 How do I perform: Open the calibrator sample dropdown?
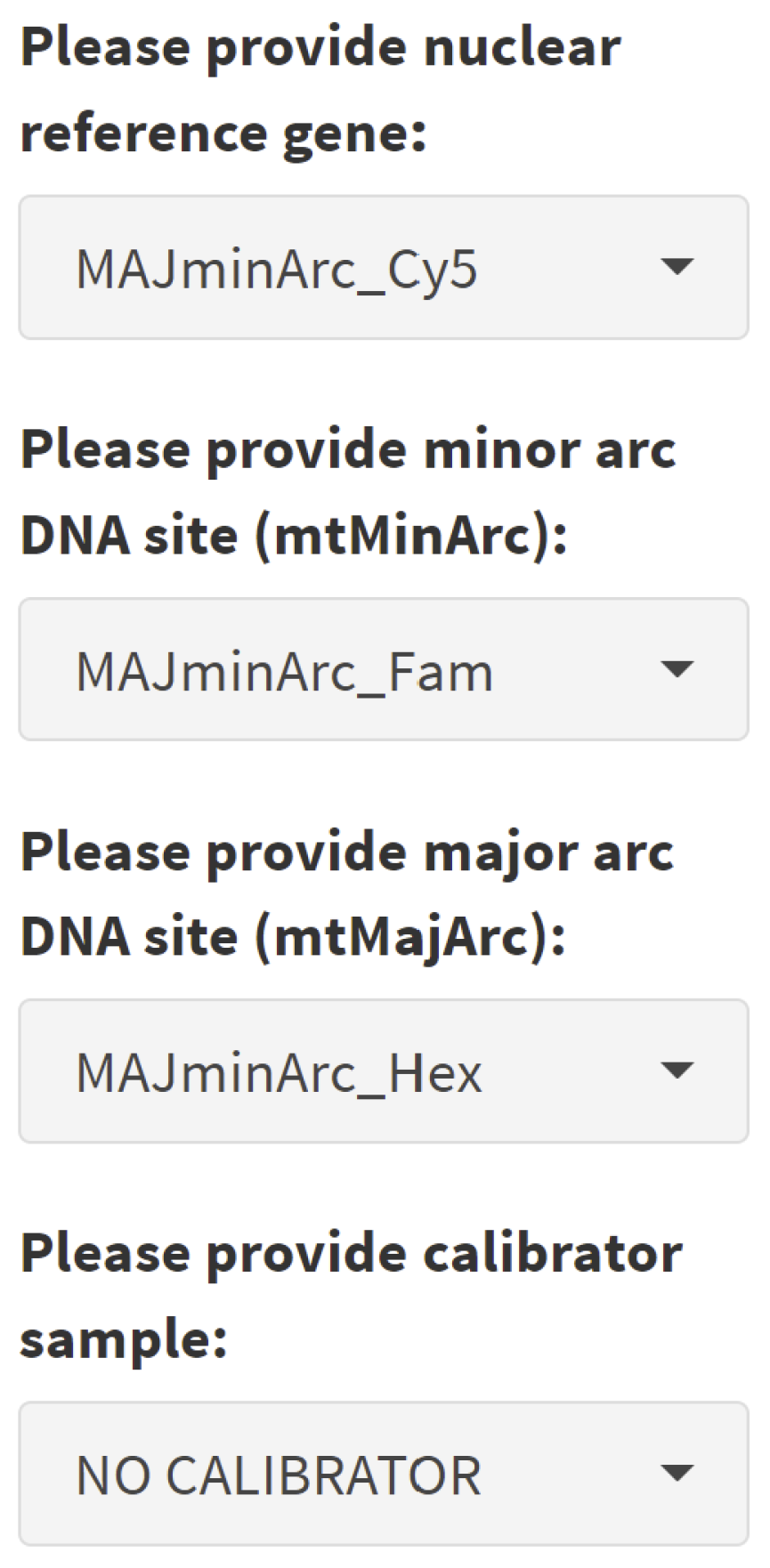[383, 1474]
